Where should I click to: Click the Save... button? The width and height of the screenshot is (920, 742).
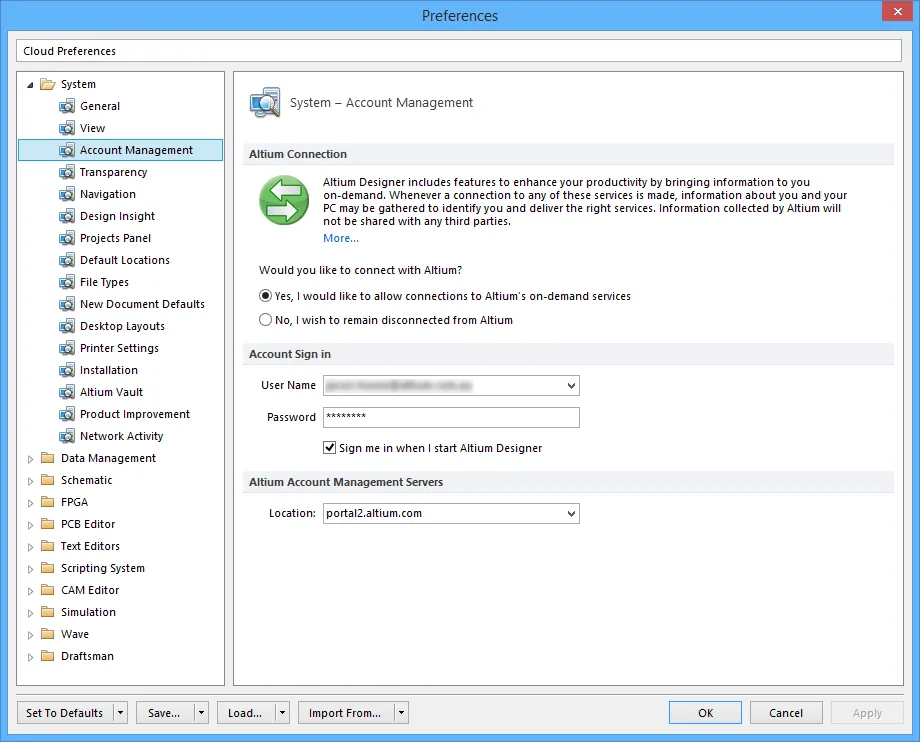tap(165, 713)
